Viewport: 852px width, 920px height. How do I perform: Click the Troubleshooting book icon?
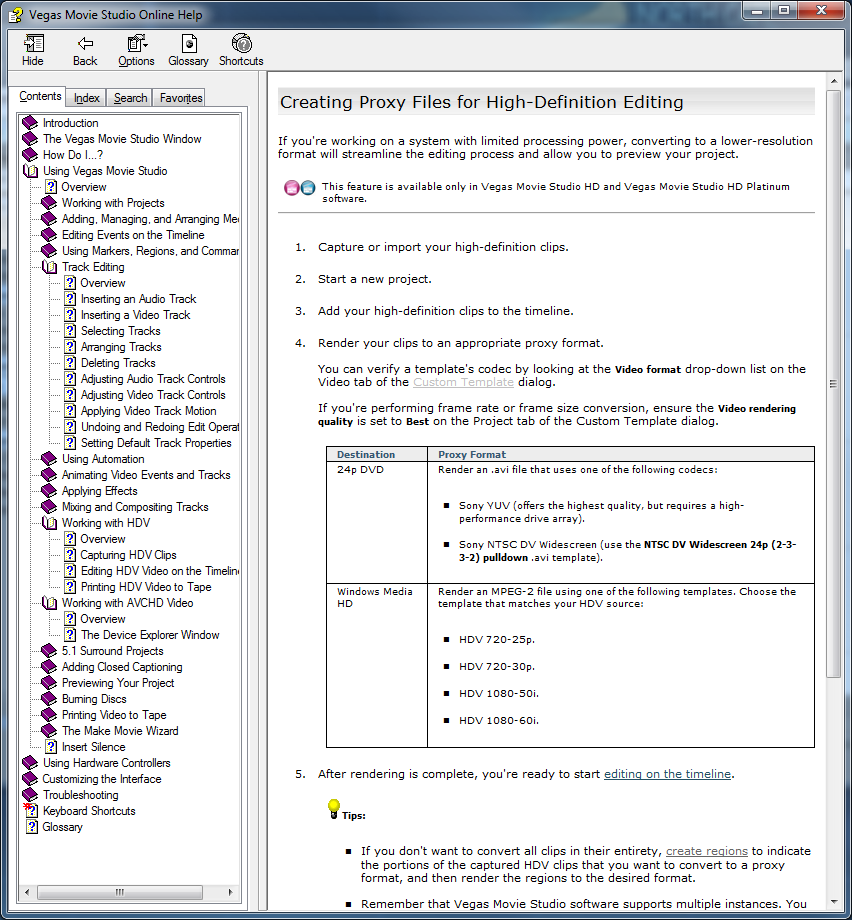30,795
